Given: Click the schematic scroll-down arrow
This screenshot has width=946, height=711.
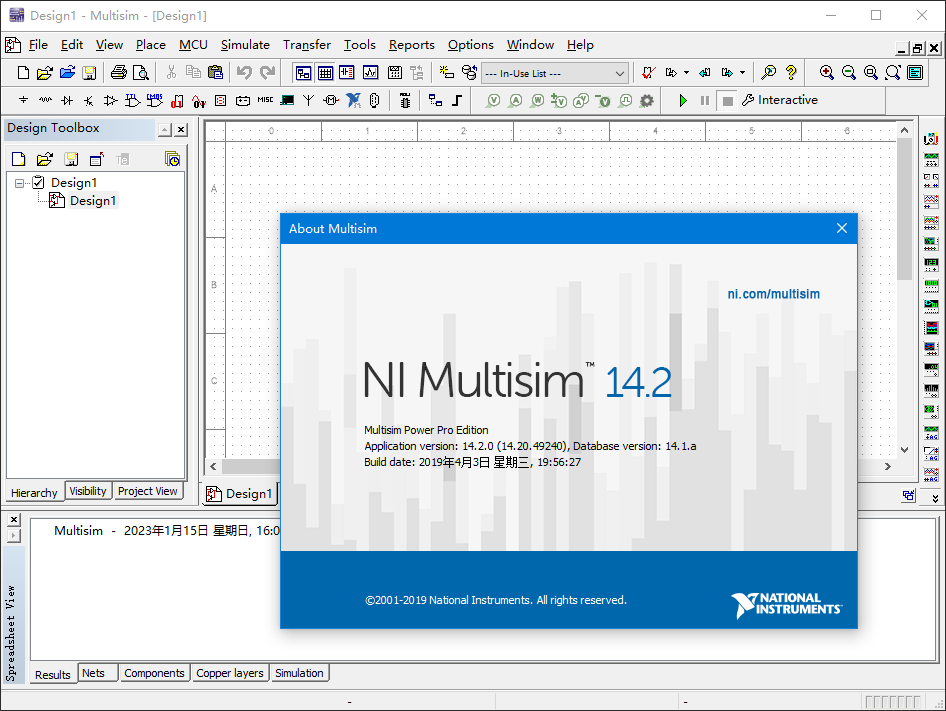Looking at the screenshot, I should [904, 450].
